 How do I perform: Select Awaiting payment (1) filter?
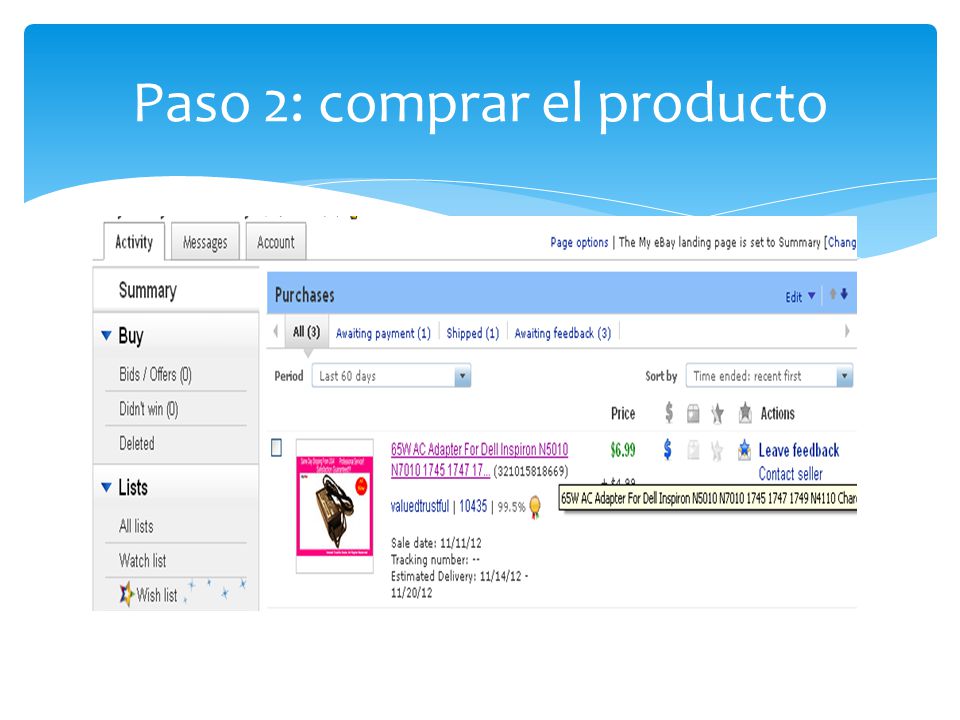coord(383,334)
